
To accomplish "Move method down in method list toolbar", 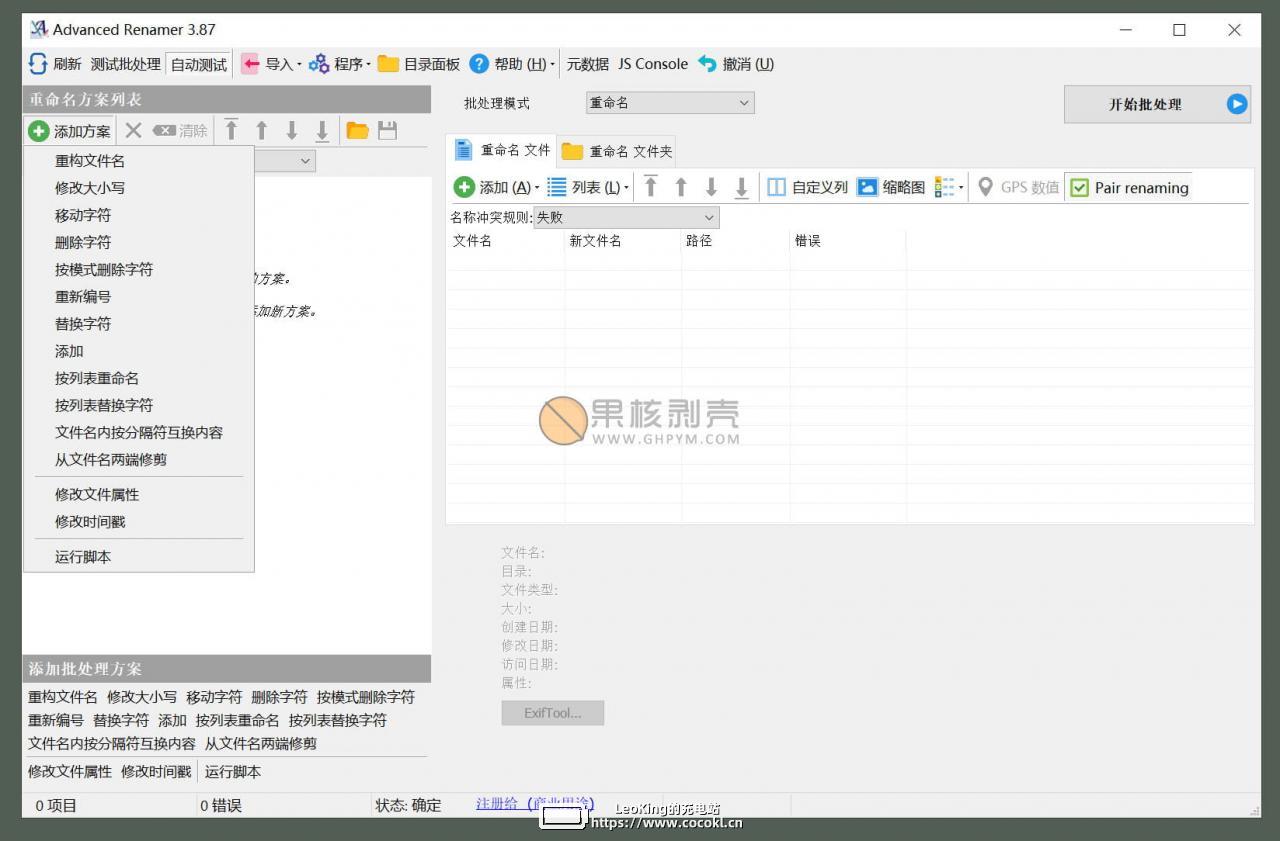I will click(292, 130).
